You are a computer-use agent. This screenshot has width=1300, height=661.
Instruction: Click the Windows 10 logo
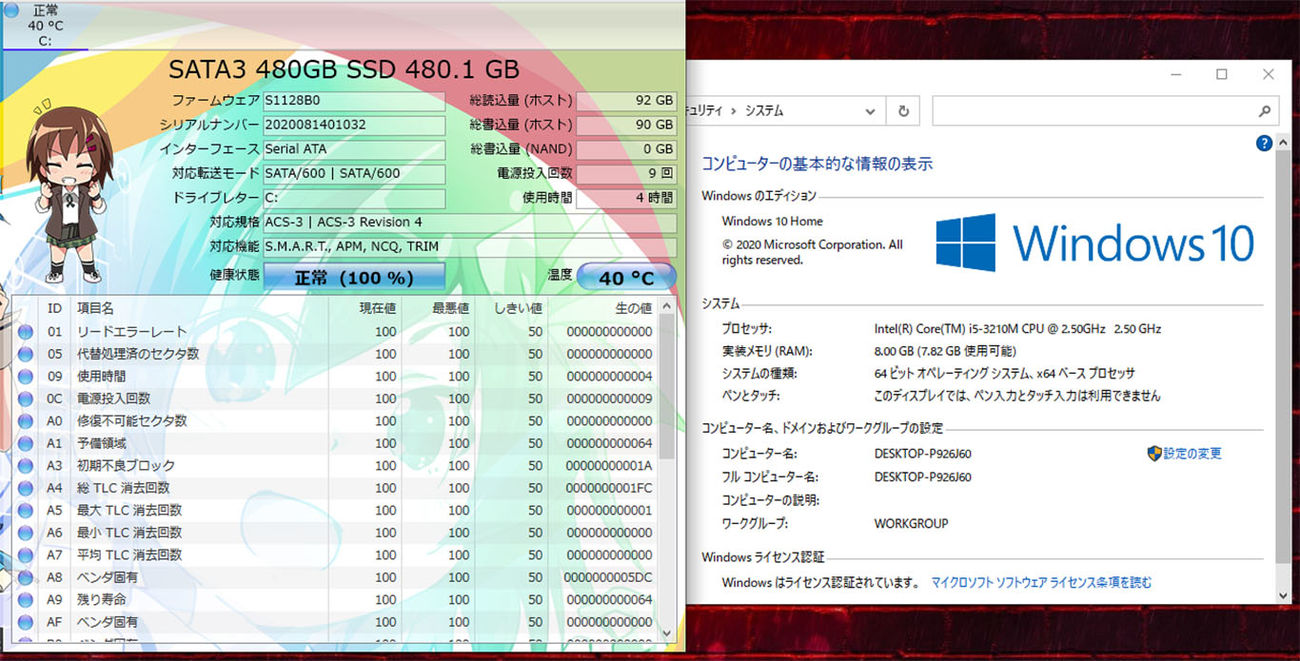pyautogui.click(x=1095, y=243)
